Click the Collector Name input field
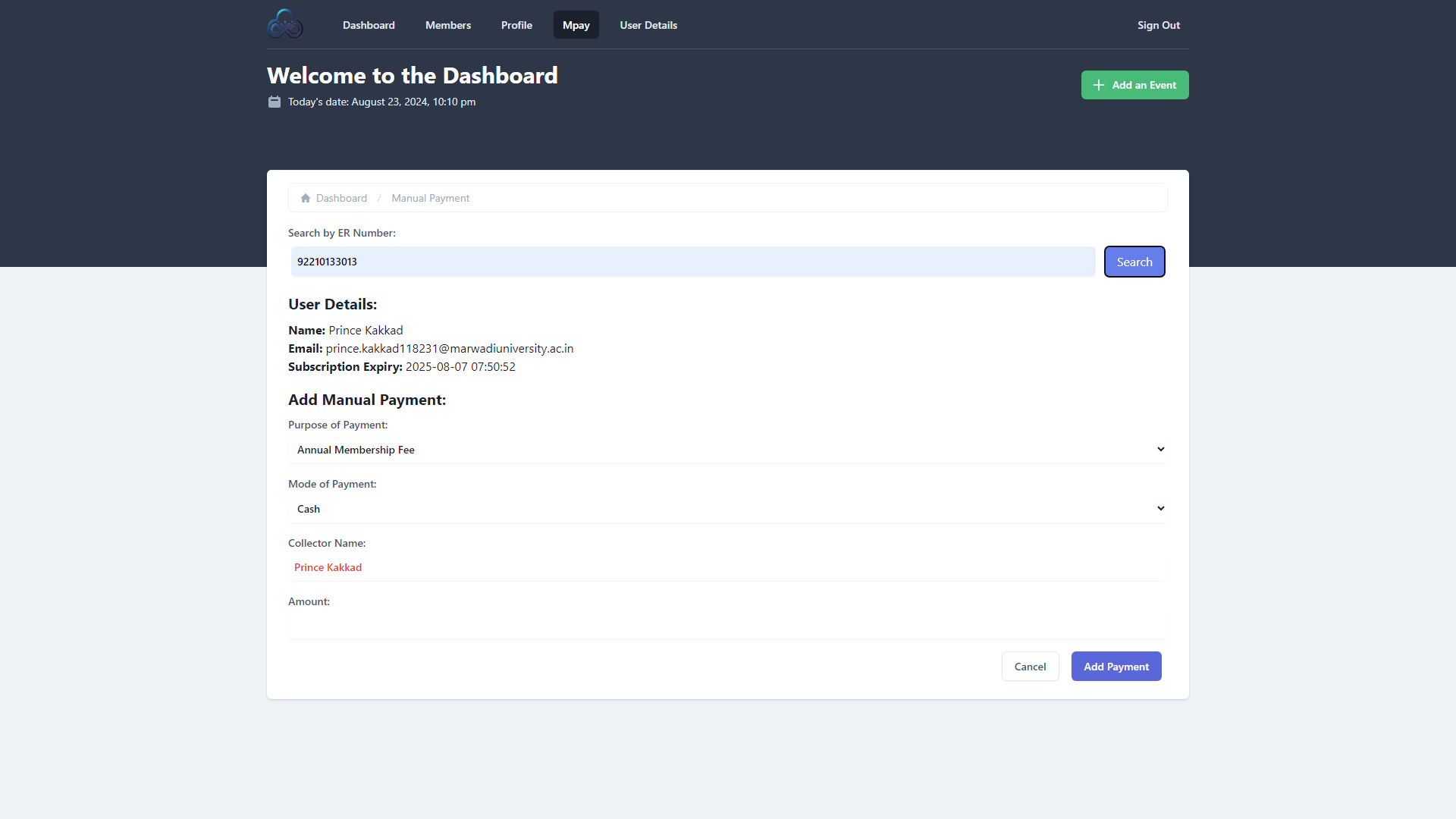Viewport: 1456px width, 819px height. coord(726,567)
